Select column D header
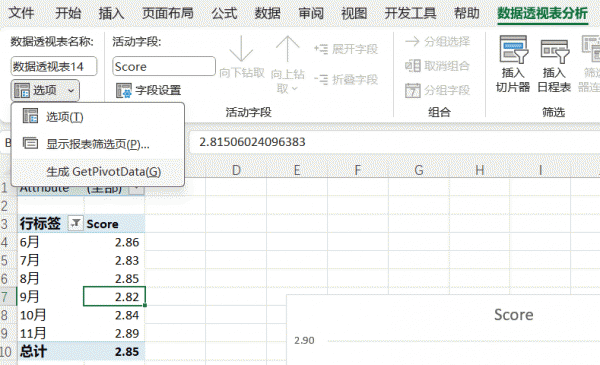Viewport: 600px width, 365px height. (236, 170)
